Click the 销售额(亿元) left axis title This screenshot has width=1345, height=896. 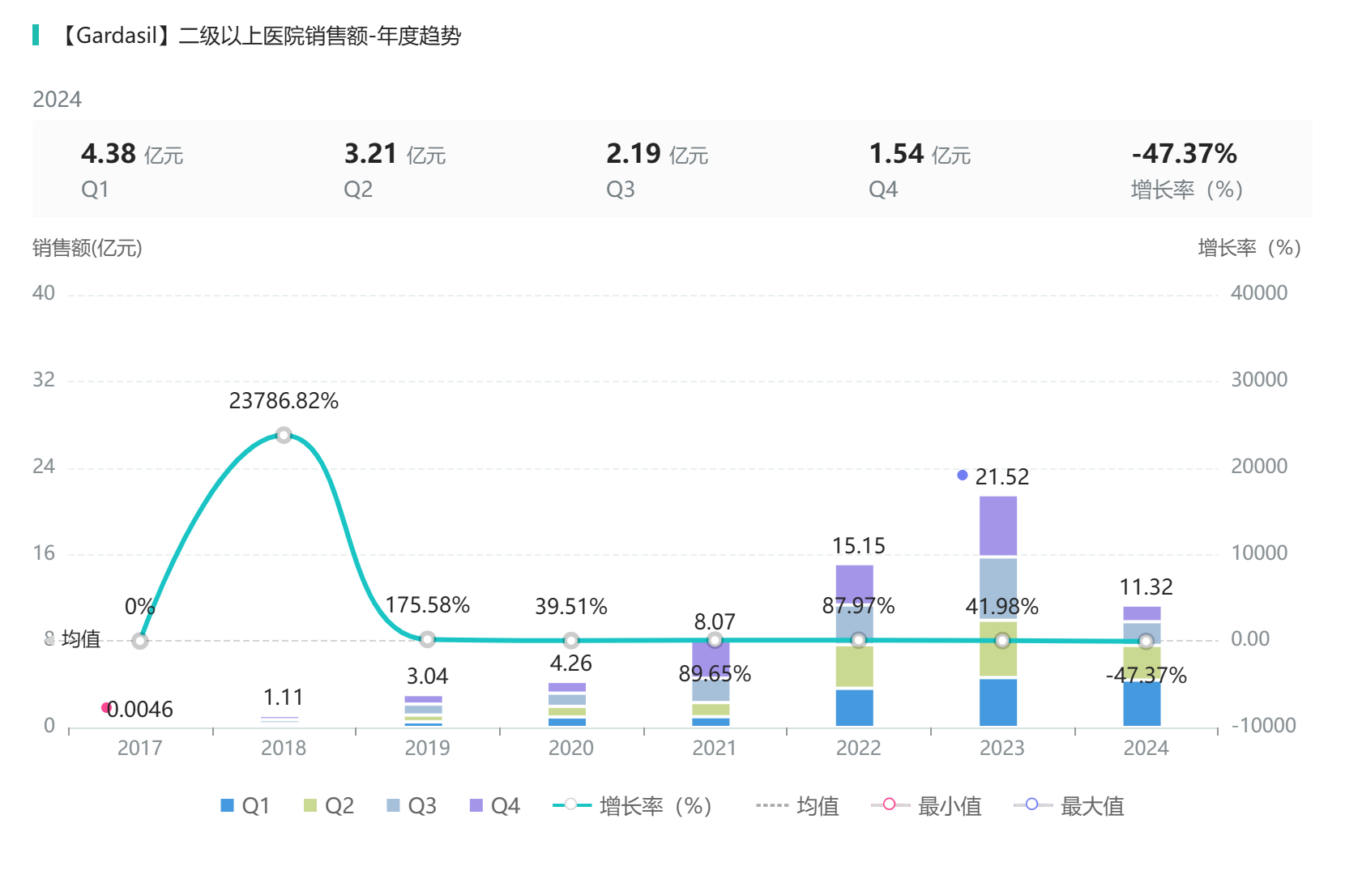click(x=88, y=248)
